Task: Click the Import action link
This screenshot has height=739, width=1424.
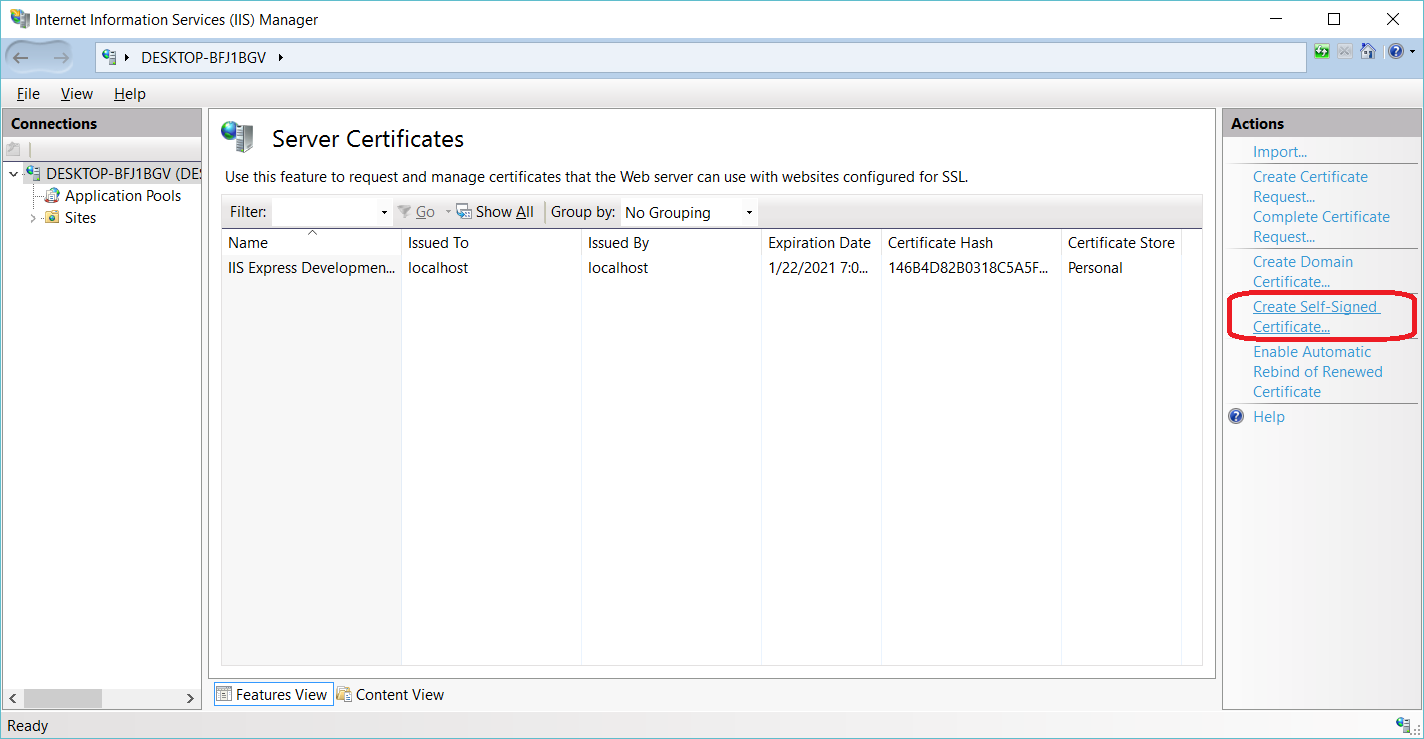Action: 1279,152
